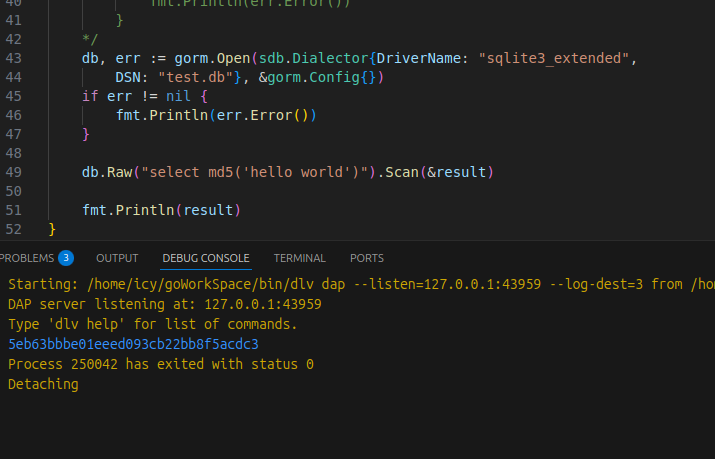Screen dimensions: 715x459
Task: Click the 'Detaching' line in debug console
Action: tap(43, 384)
